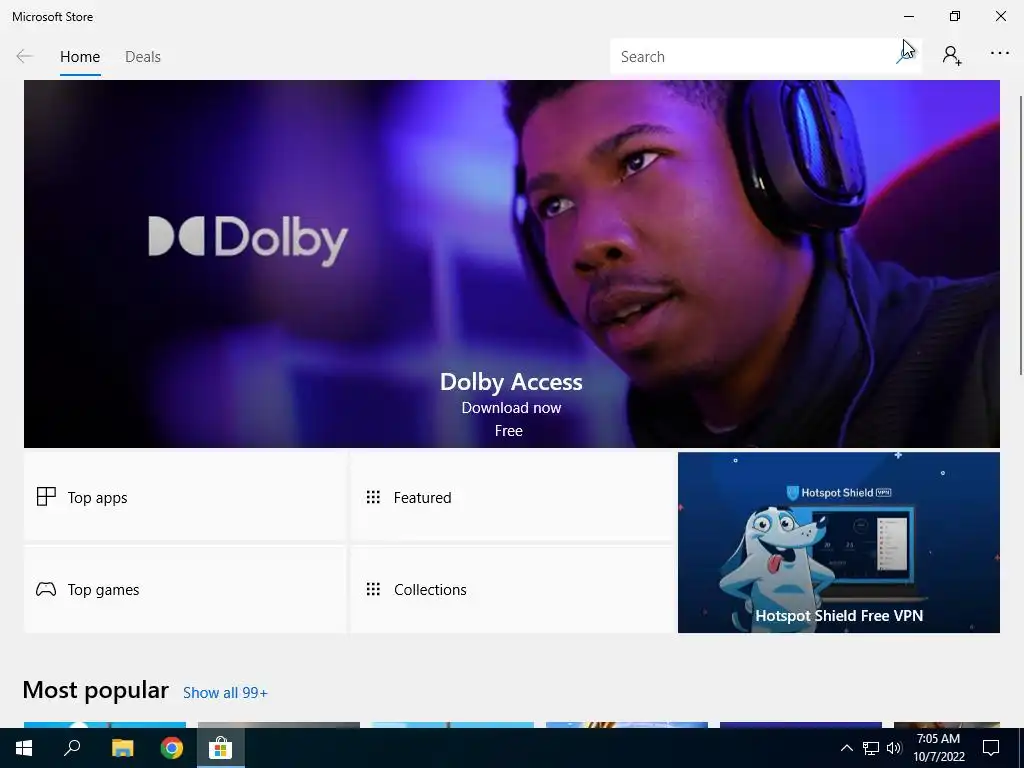This screenshot has width=1024, height=768.
Task: Switch to the Home tab
Action: point(80,57)
